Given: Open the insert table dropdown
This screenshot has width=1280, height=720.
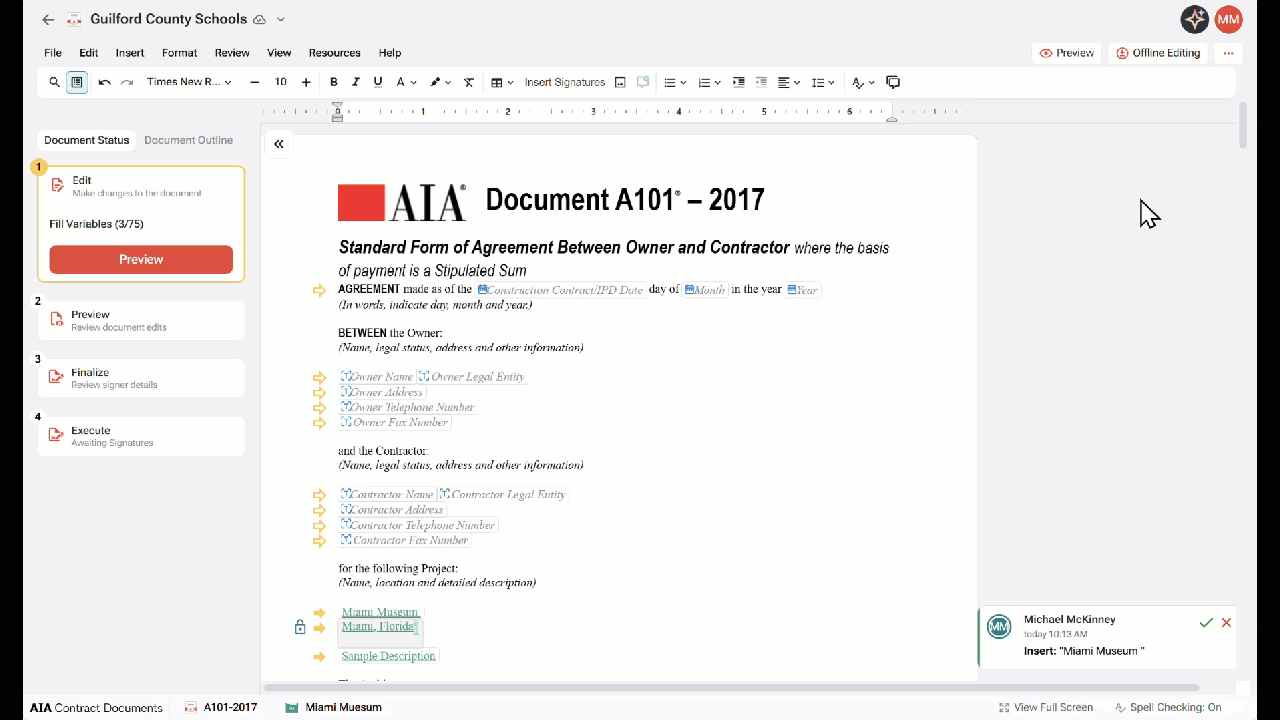Looking at the screenshot, I should 502,83.
